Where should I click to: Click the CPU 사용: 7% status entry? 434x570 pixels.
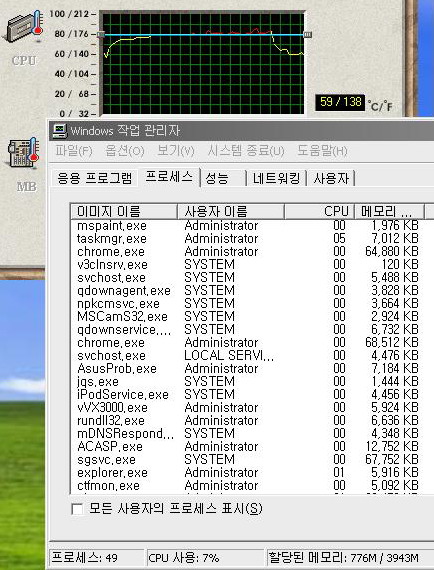[x=205, y=557]
